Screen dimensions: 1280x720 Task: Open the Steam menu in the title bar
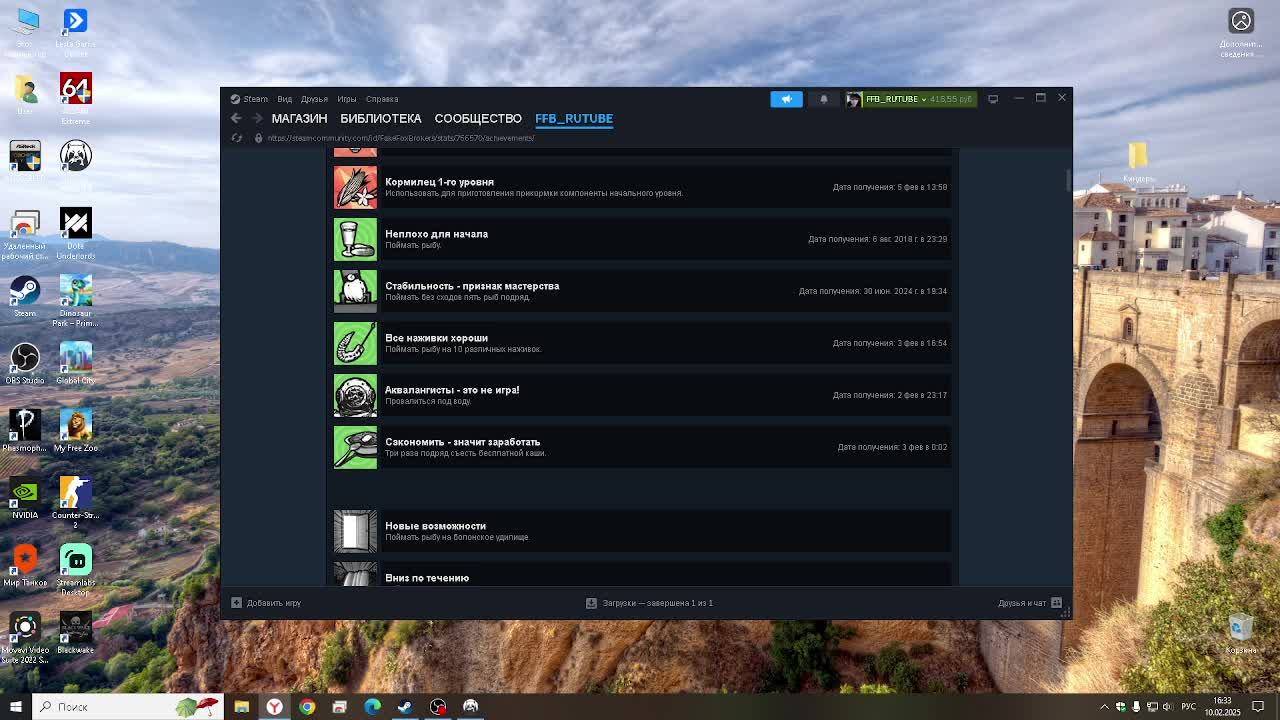point(250,99)
